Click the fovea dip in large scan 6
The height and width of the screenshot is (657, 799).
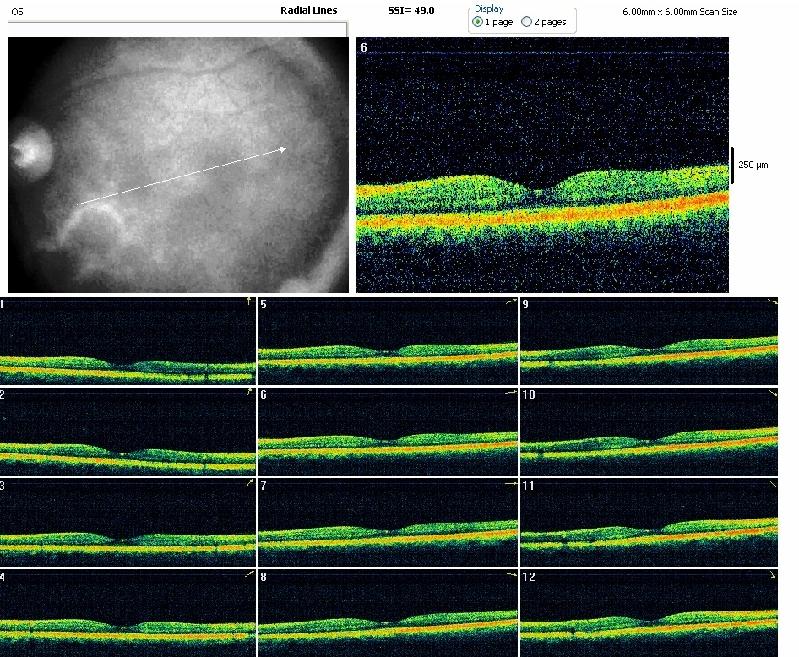(x=538, y=192)
